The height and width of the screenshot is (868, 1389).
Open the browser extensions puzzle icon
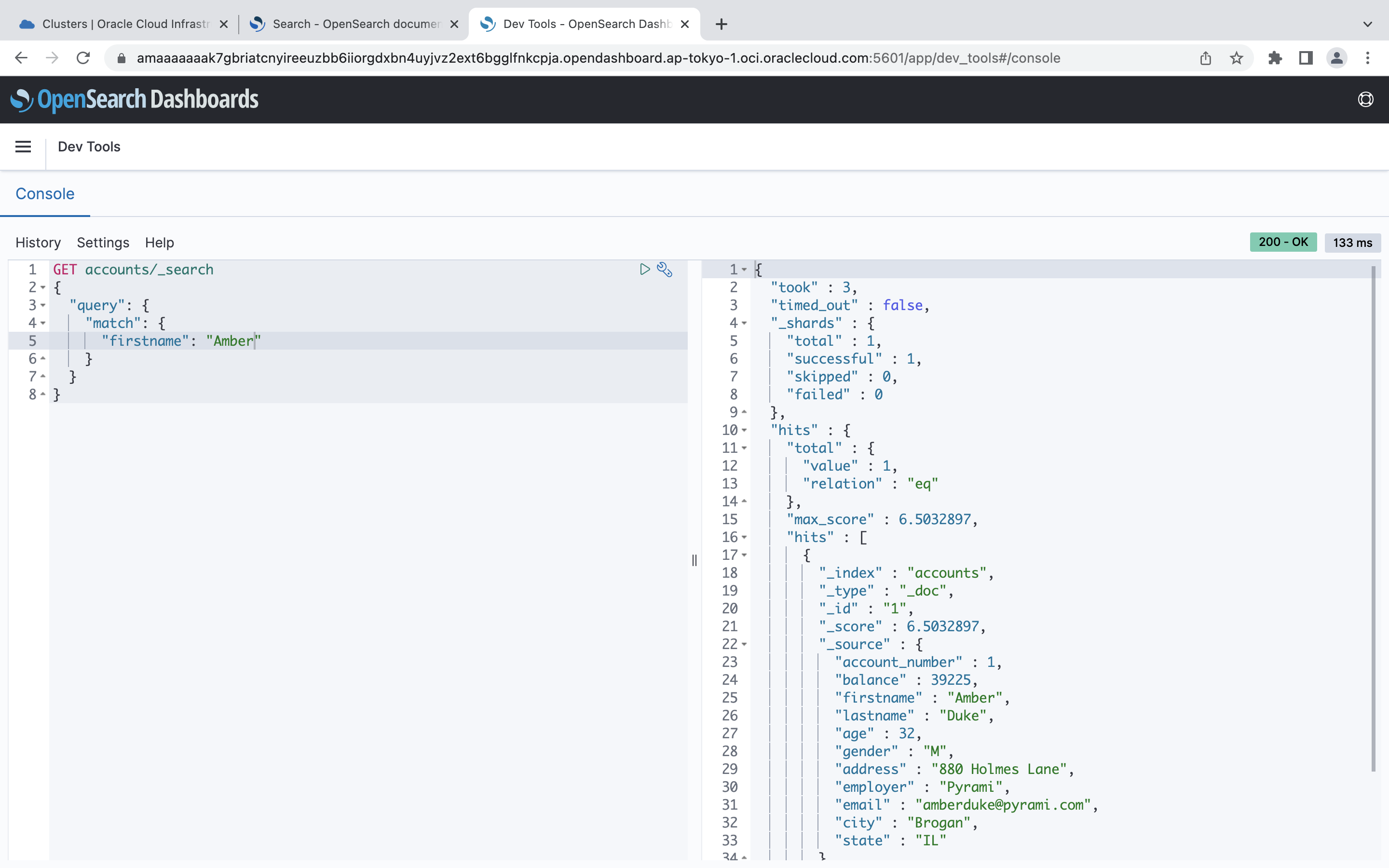coord(1275,57)
